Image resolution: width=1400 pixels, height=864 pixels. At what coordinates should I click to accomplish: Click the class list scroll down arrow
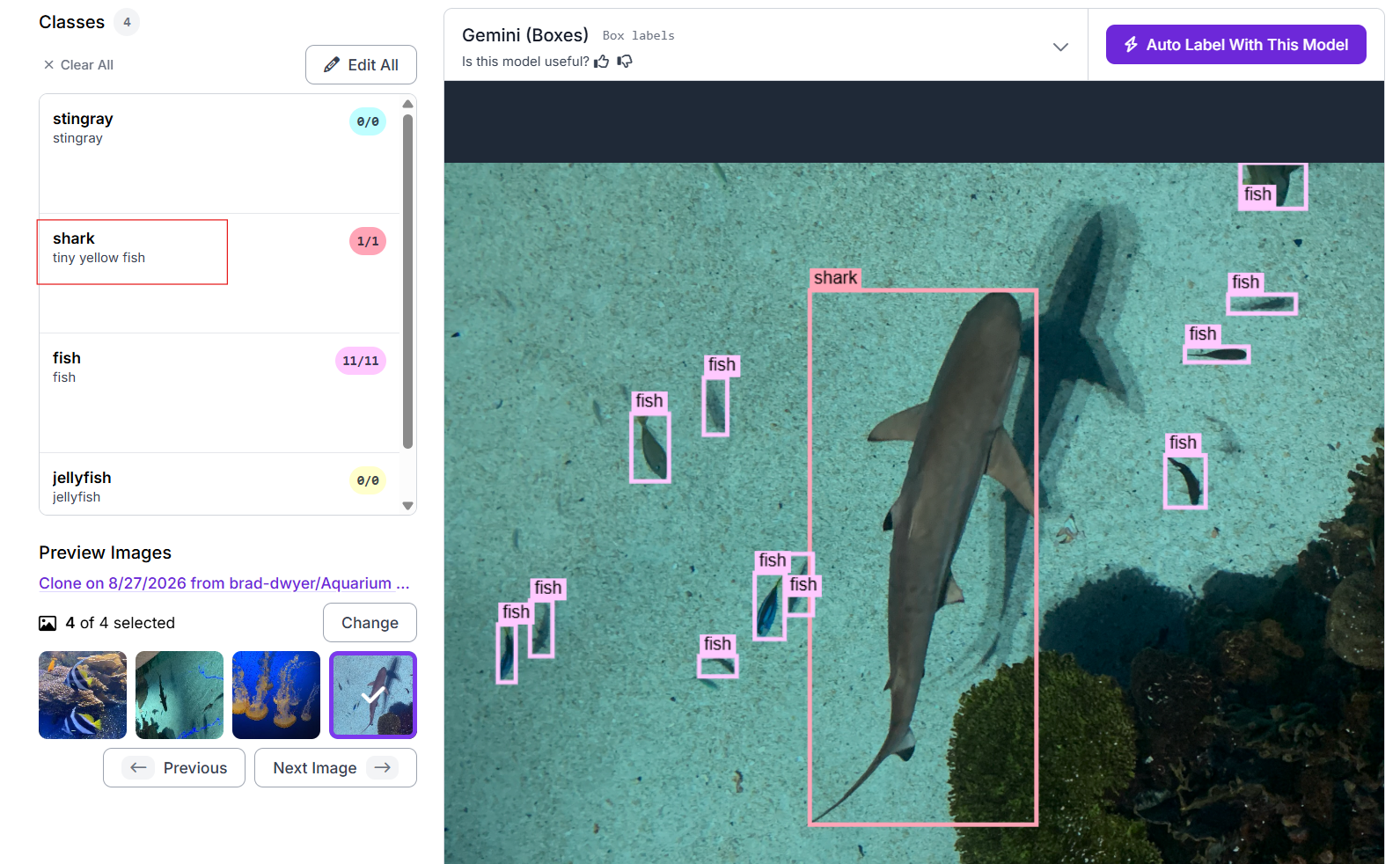tap(407, 506)
